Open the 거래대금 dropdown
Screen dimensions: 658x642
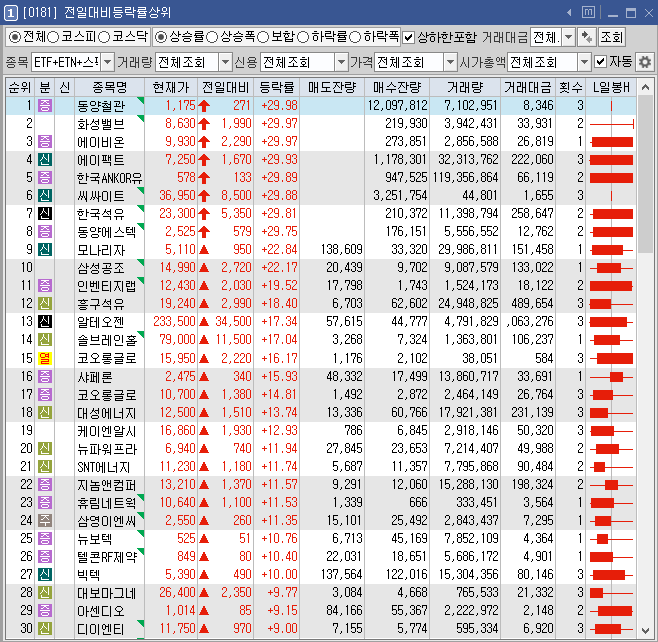click(568, 37)
